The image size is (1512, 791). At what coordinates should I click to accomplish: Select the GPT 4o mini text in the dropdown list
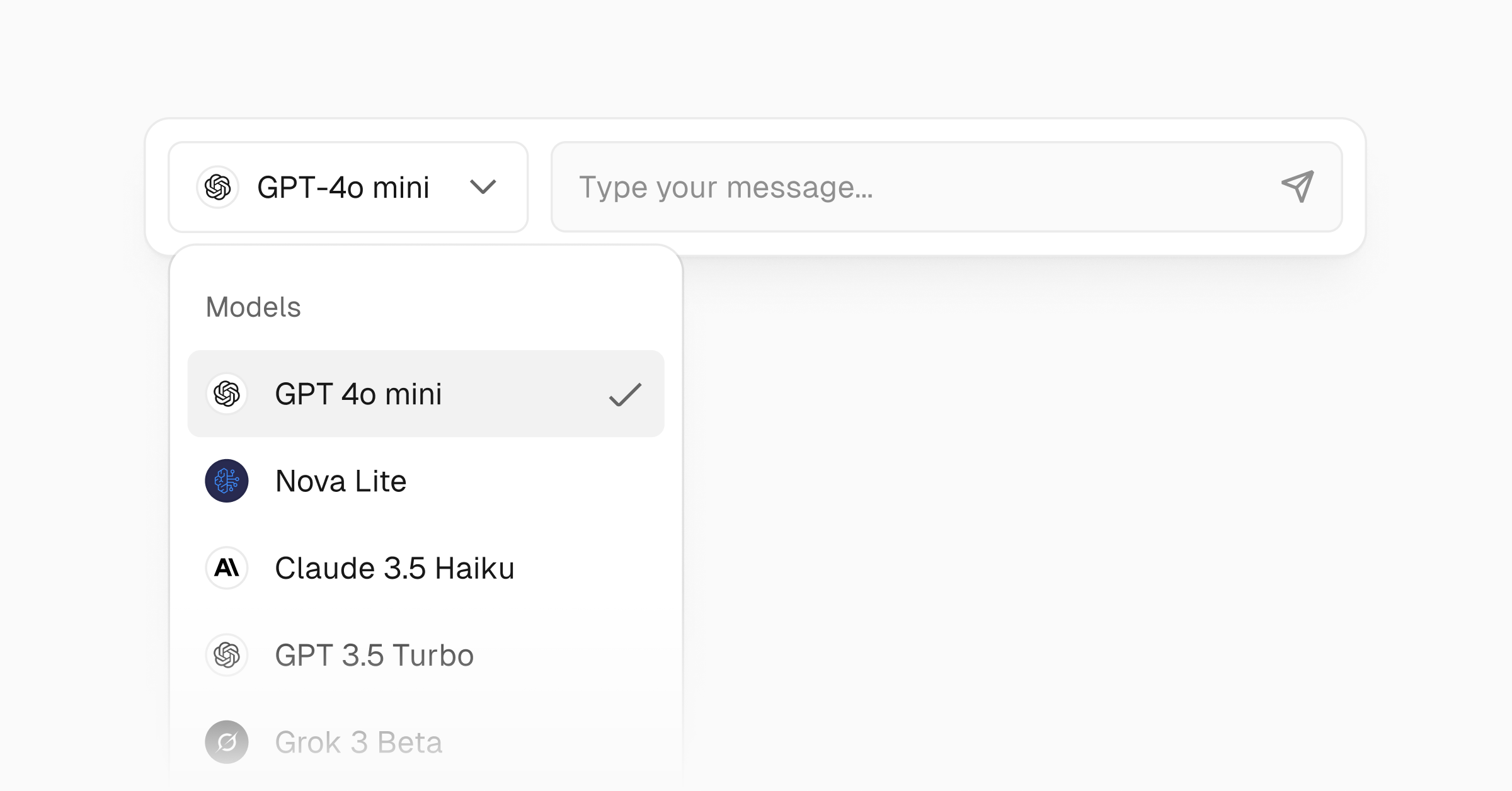coord(358,394)
